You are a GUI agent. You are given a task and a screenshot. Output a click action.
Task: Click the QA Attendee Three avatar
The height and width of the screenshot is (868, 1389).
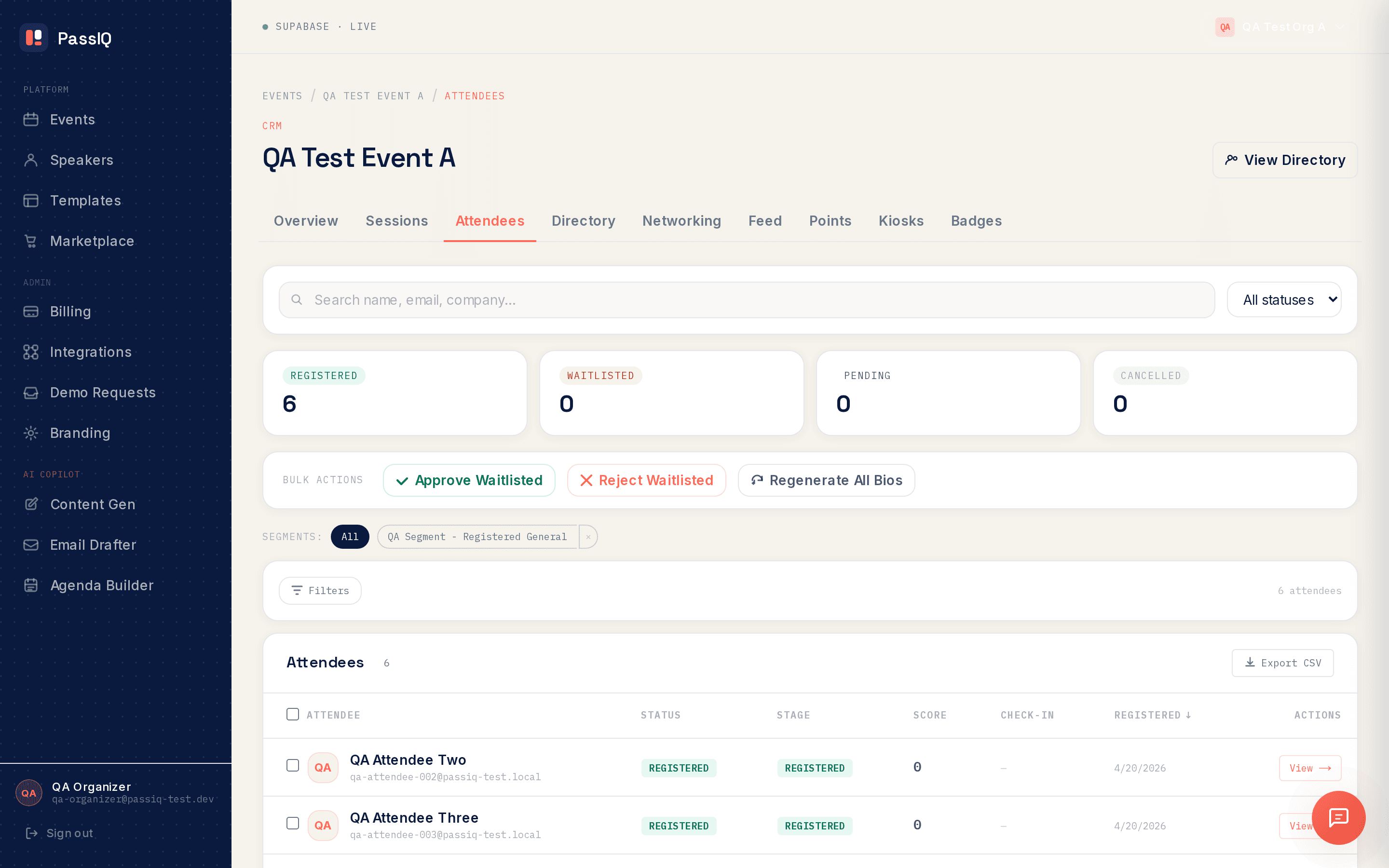[323, 826]
